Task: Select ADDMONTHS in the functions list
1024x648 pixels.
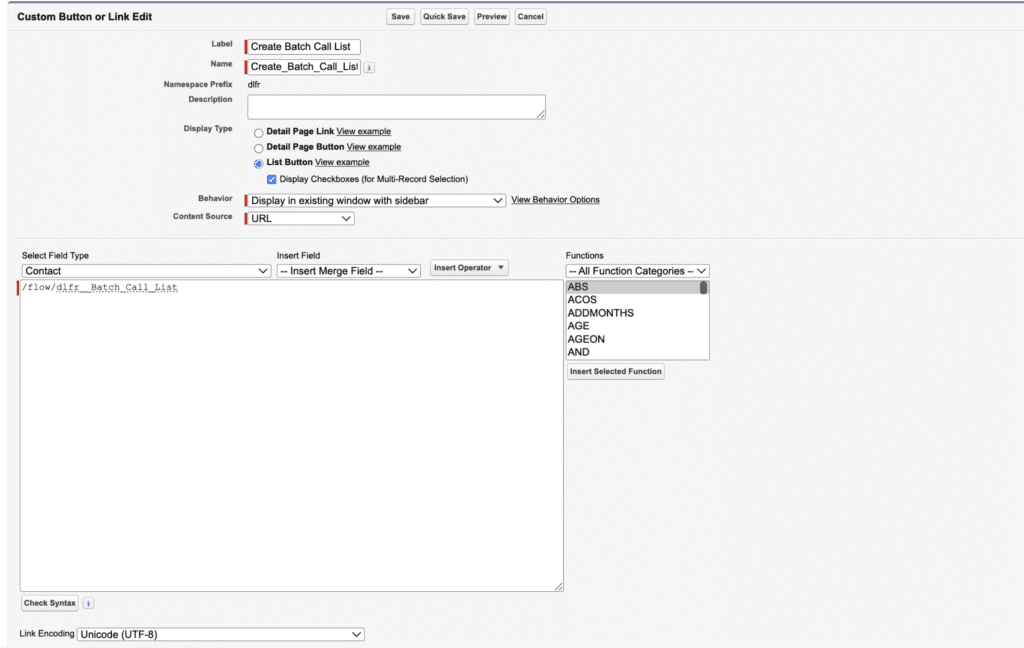Action: [600, 313]
